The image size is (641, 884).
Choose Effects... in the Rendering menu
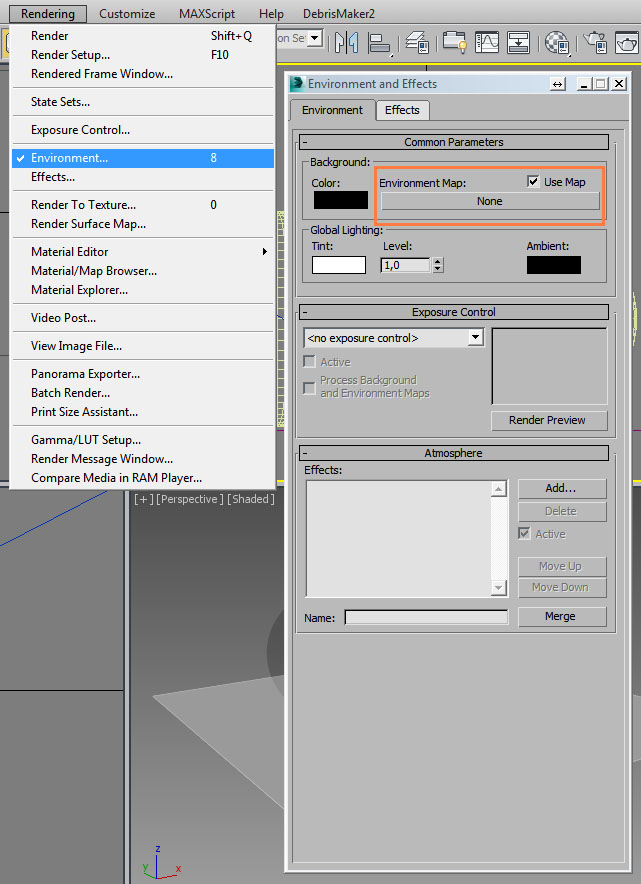143,177
